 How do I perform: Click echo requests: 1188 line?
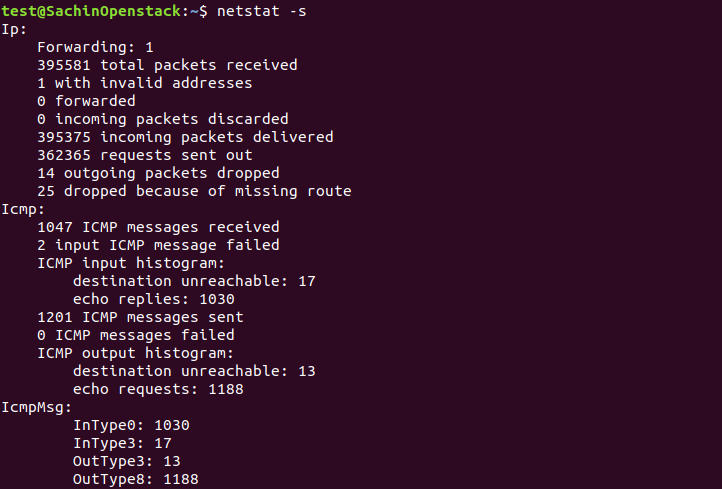tap(158, 390)
